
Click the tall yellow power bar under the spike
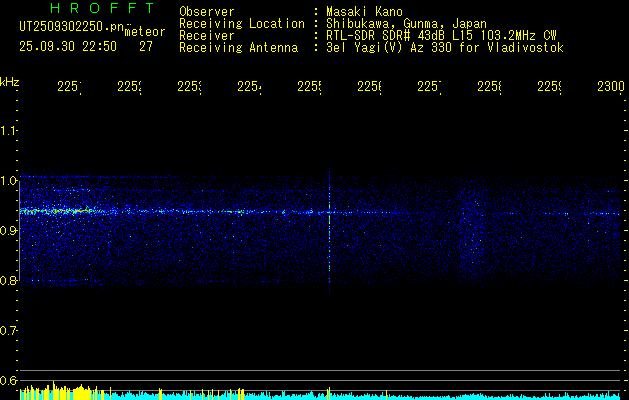click(x=329, y=394)
